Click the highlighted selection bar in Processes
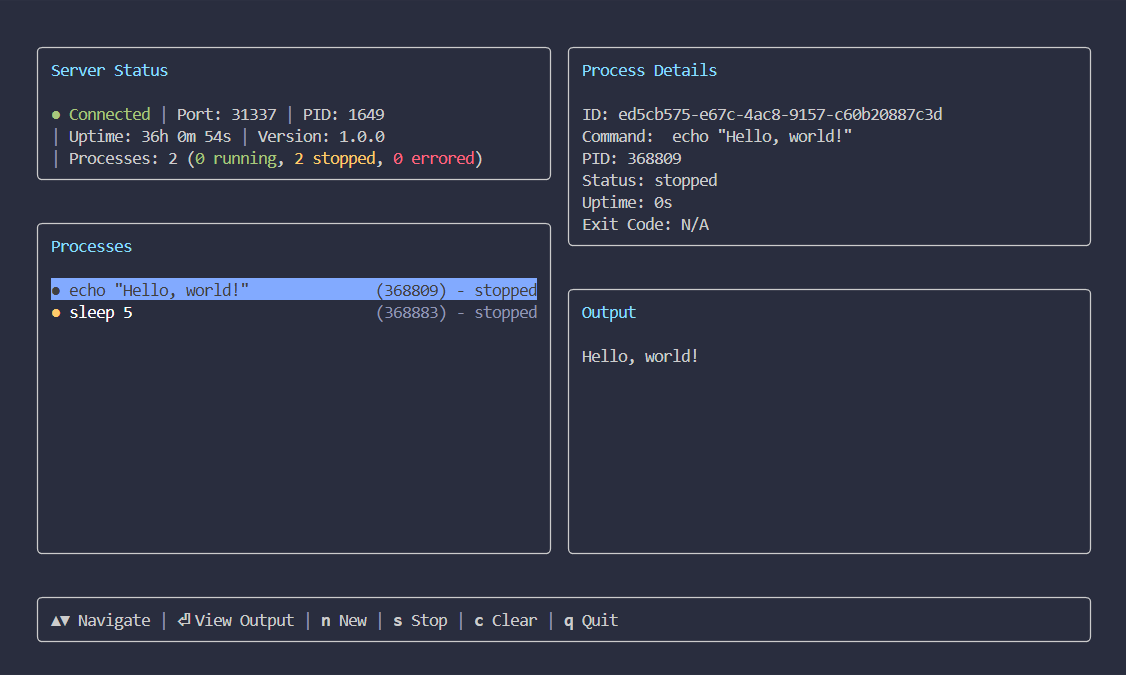 point(294,290)
